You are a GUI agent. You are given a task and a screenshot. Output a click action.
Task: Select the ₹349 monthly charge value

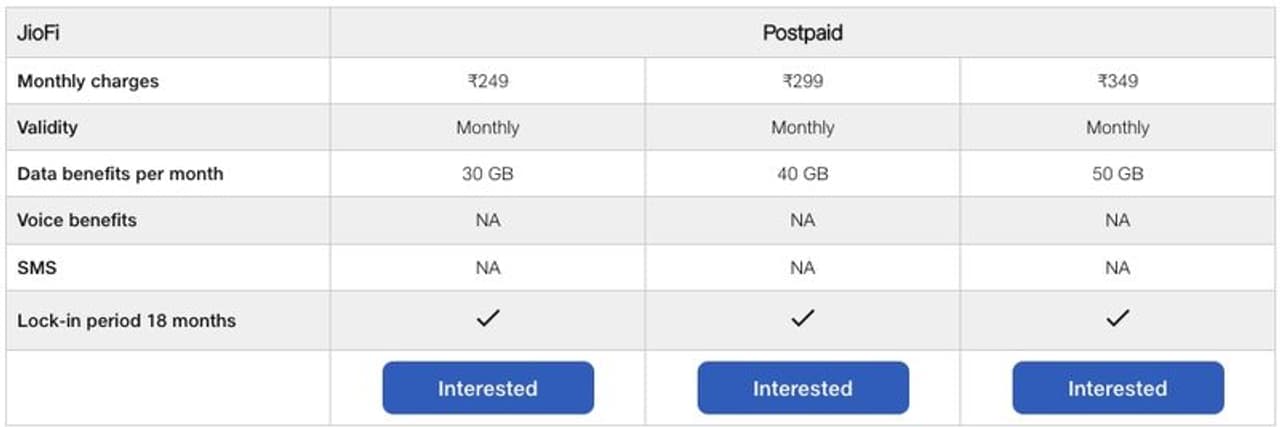(x=1118, y=81)
